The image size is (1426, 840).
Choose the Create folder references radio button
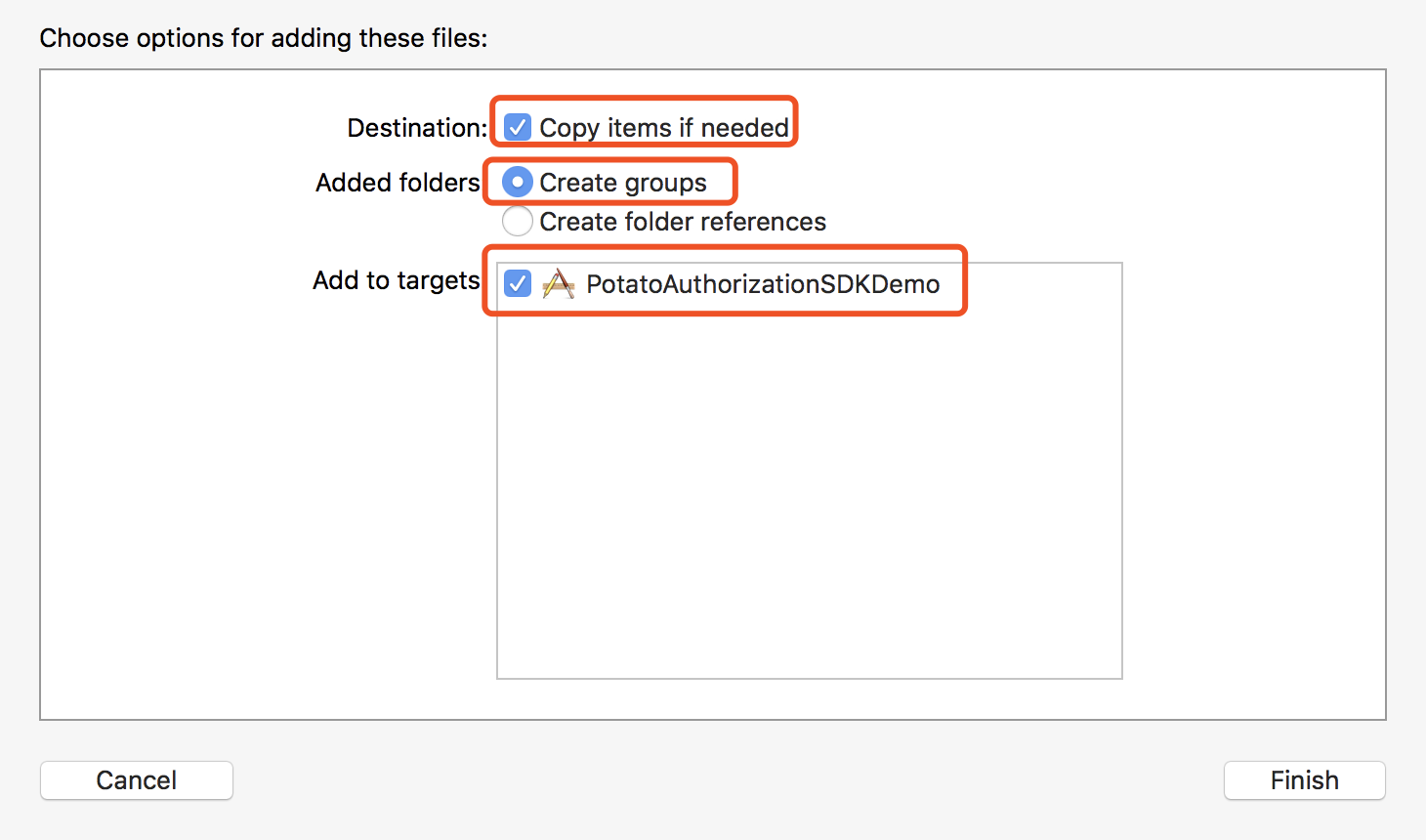[518, 222]
